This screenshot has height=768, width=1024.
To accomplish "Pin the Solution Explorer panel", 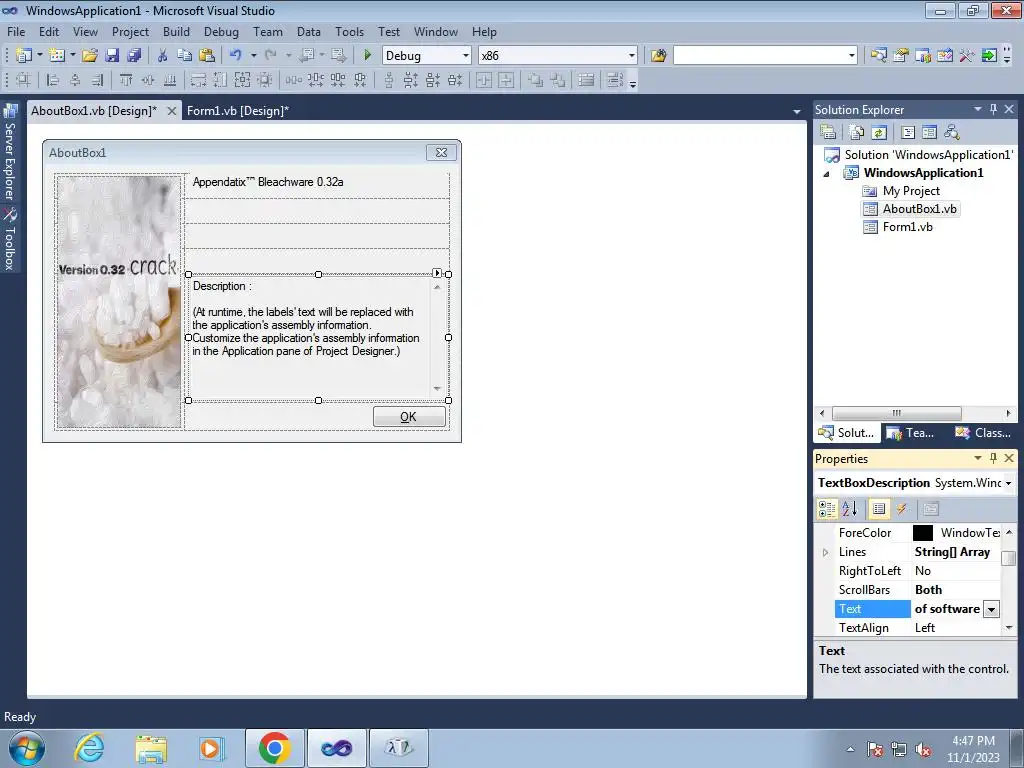I will pos(993,109).
